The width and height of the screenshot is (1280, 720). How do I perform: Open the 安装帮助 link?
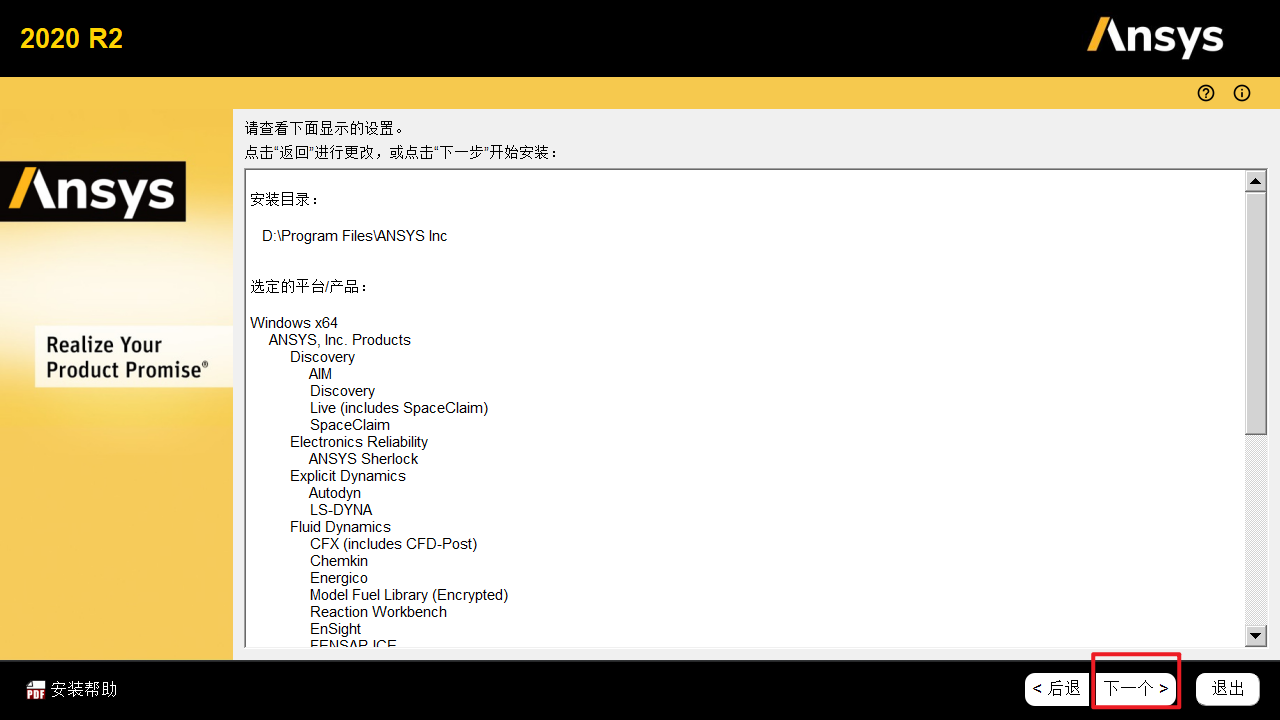click(x=84, y=689)
